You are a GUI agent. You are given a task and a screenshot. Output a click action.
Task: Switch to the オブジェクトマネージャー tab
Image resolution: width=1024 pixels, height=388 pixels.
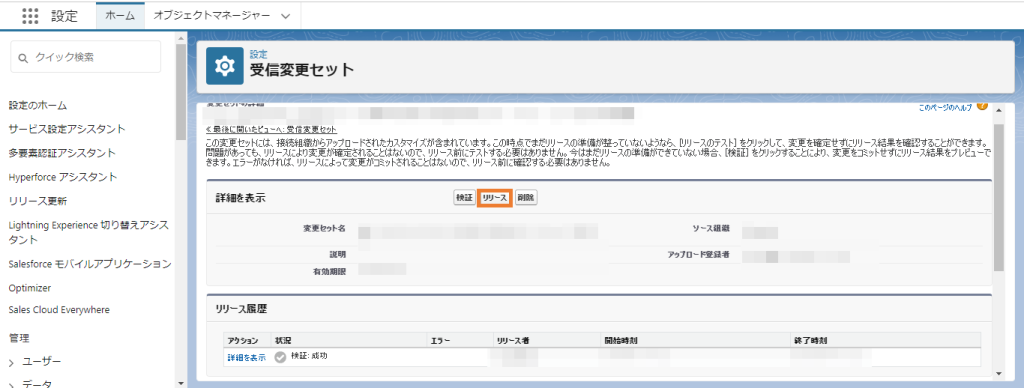[212, 16]
